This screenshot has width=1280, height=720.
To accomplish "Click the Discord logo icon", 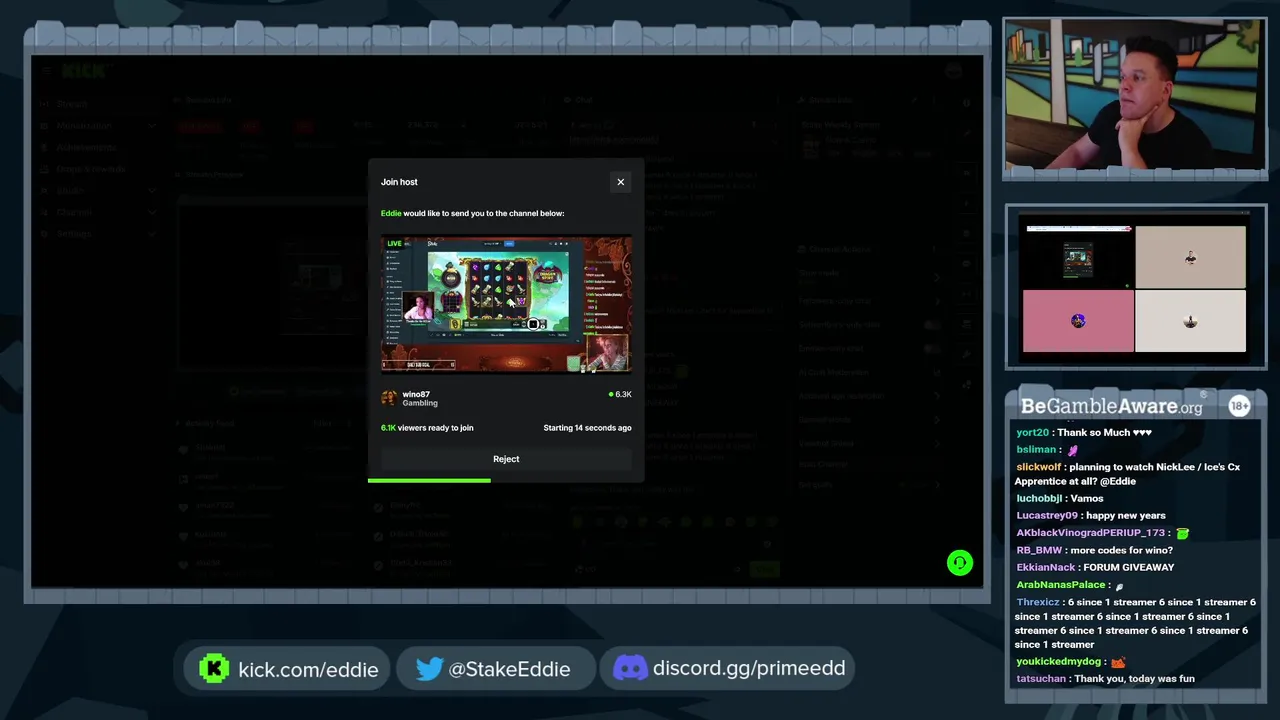I will coord(630,668).
